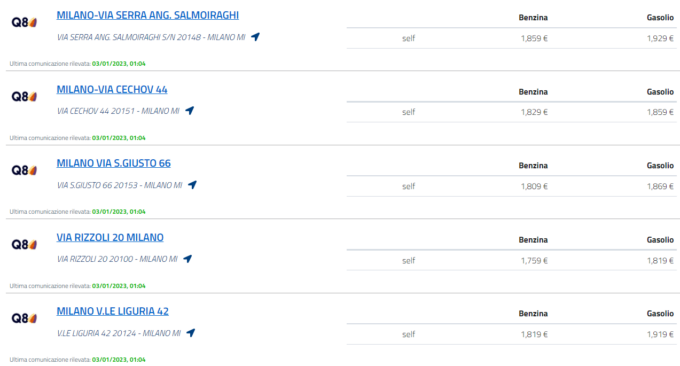
Task: Open MILANO-VIA SERRA ANG. SALMOIRAGHI link
Action: tap(147, 15)
